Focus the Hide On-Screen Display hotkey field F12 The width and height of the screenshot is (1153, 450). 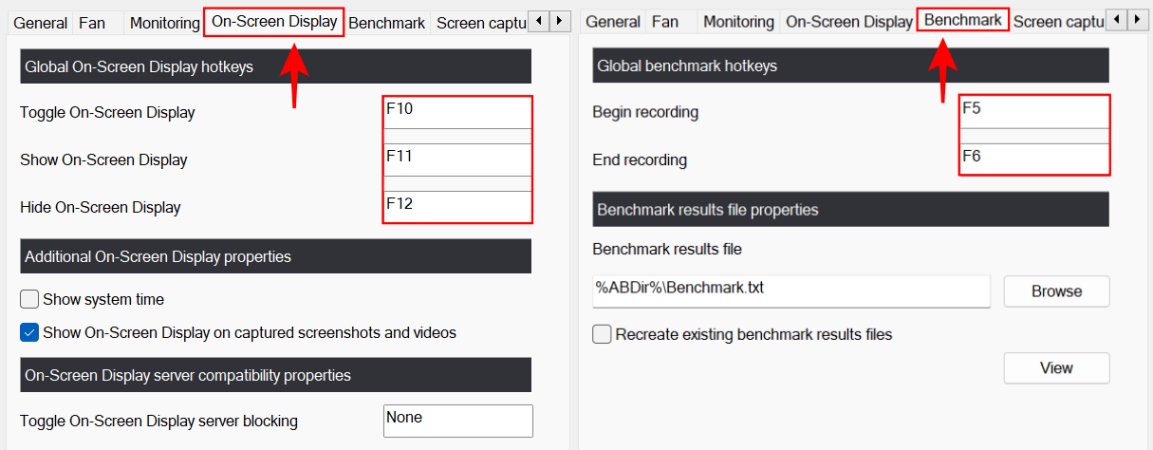(457, 207)
